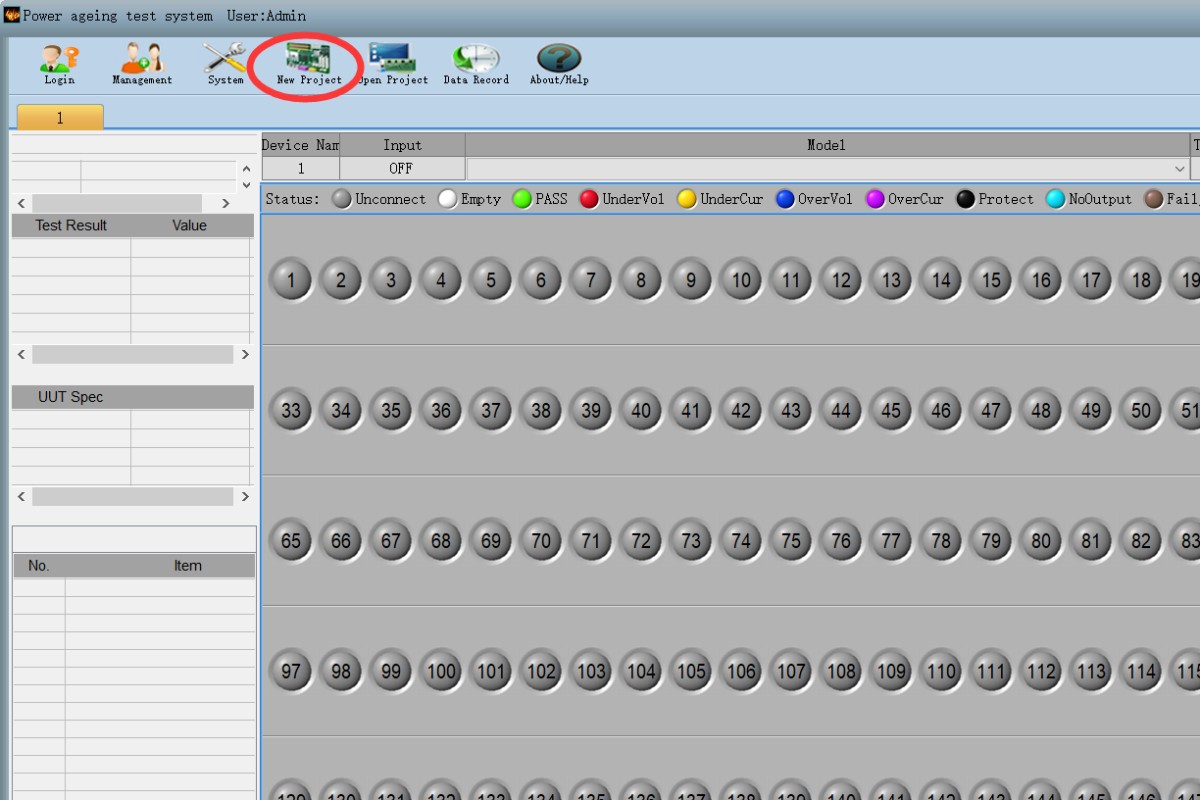Click the Value column header
This screenshot has height=800, width=1200.
click(190, 226)
